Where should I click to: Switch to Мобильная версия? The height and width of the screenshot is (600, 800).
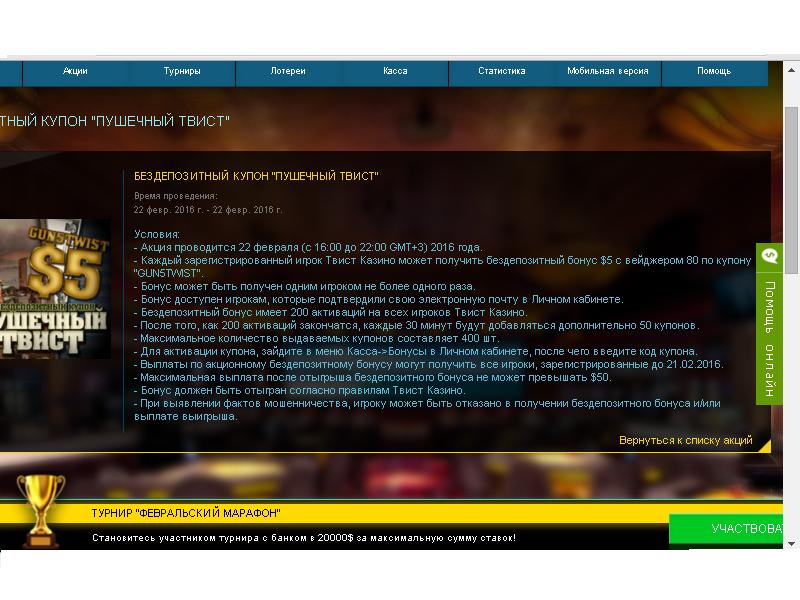tap(608, 72)
